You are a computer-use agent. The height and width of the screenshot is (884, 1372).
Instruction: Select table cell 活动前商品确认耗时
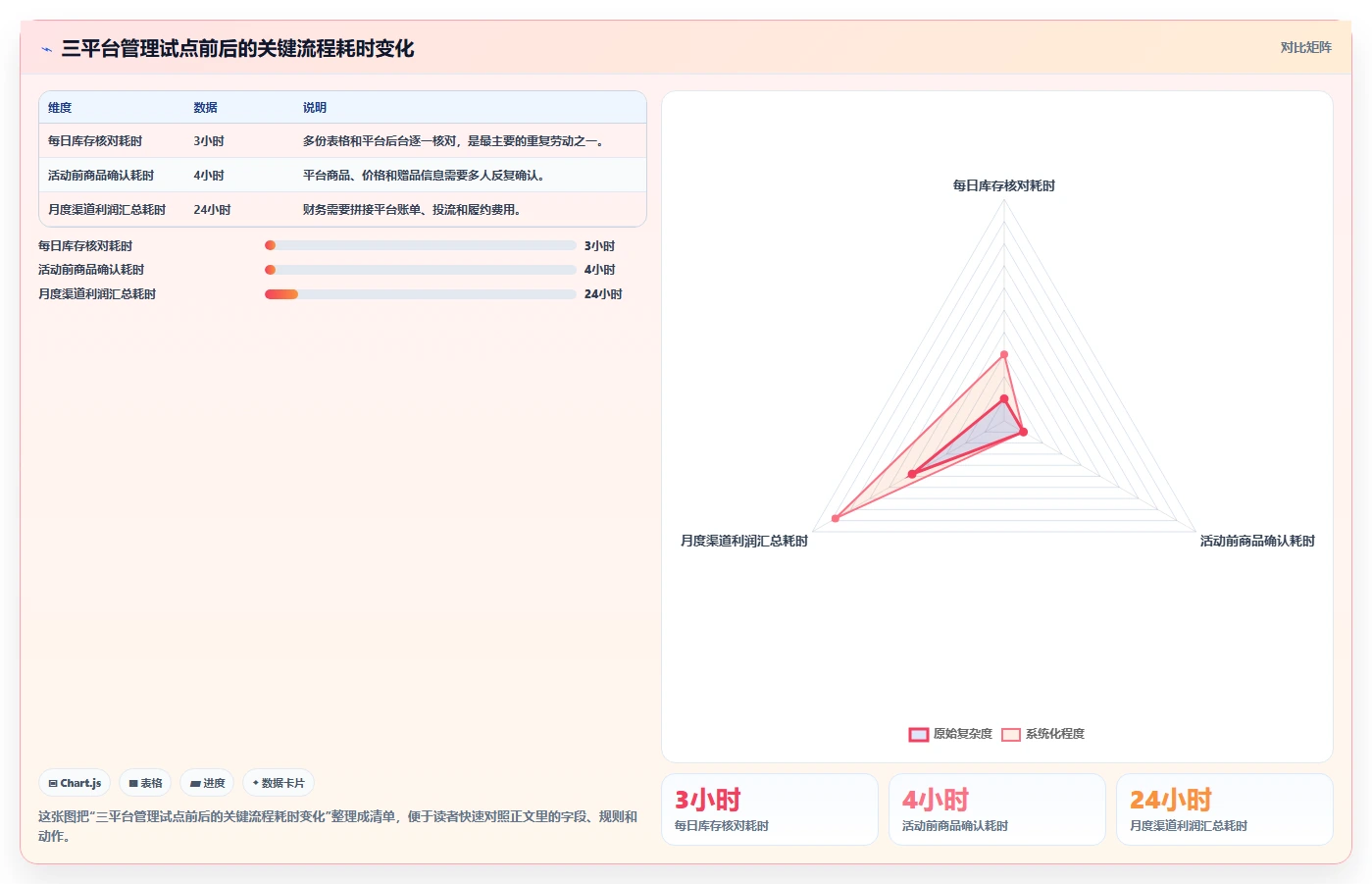pos(101,176)
